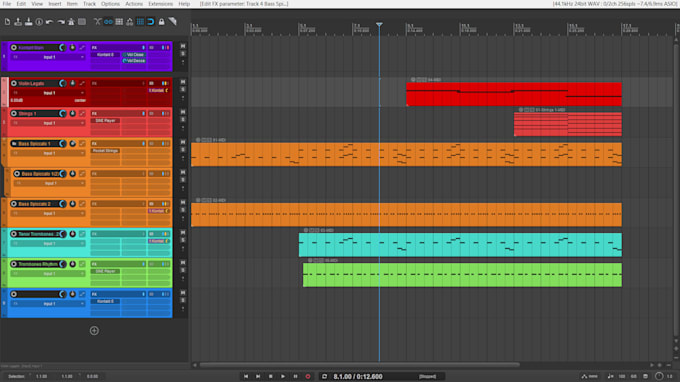The height and width of the screenshot is (382, 680).
Task: Open the Options menu
Action: pos(110,4)
